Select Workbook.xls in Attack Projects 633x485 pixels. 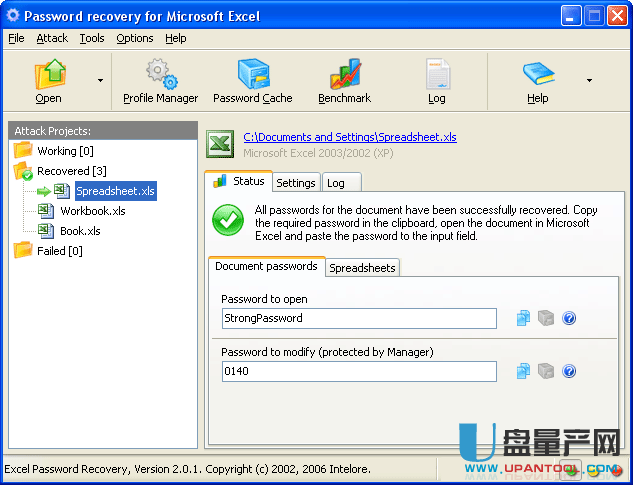[93, 211]
